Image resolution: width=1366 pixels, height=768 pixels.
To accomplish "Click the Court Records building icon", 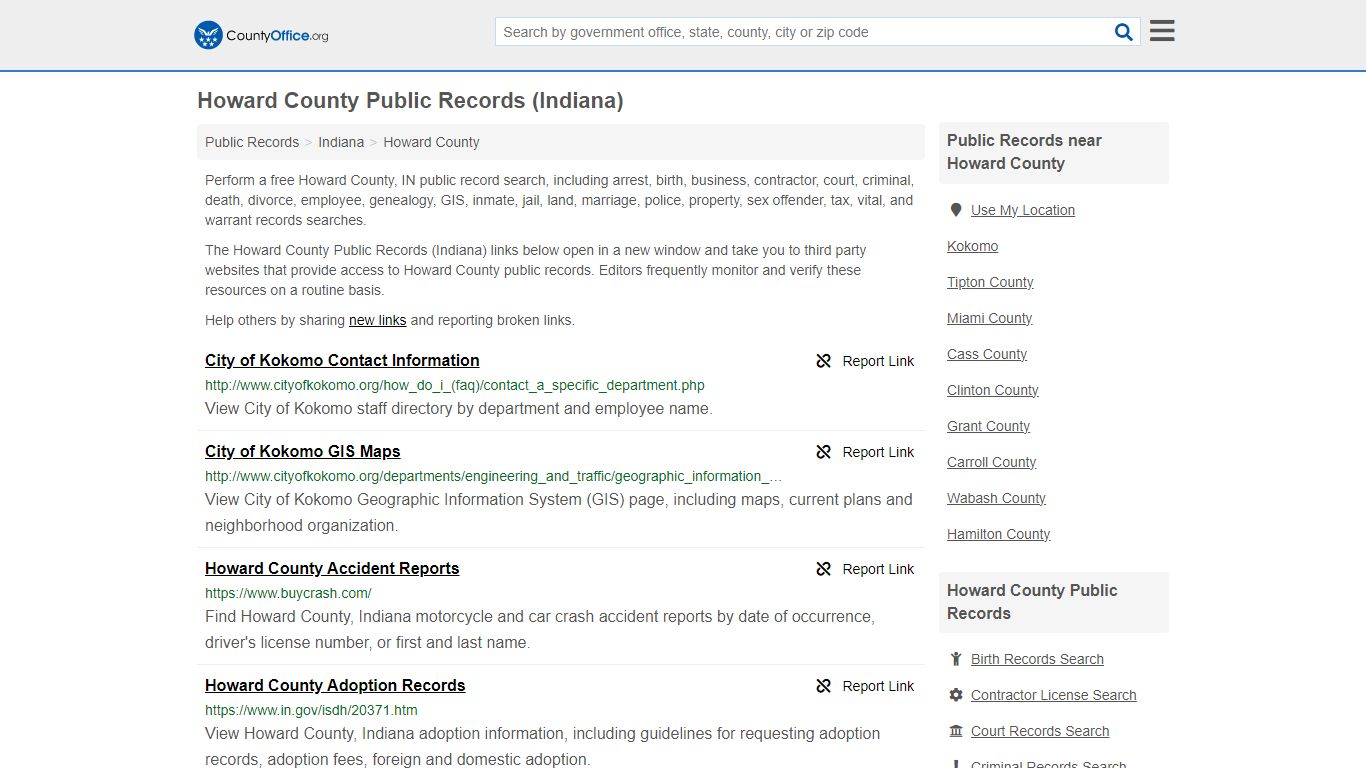I will click(x=956, y=731).
